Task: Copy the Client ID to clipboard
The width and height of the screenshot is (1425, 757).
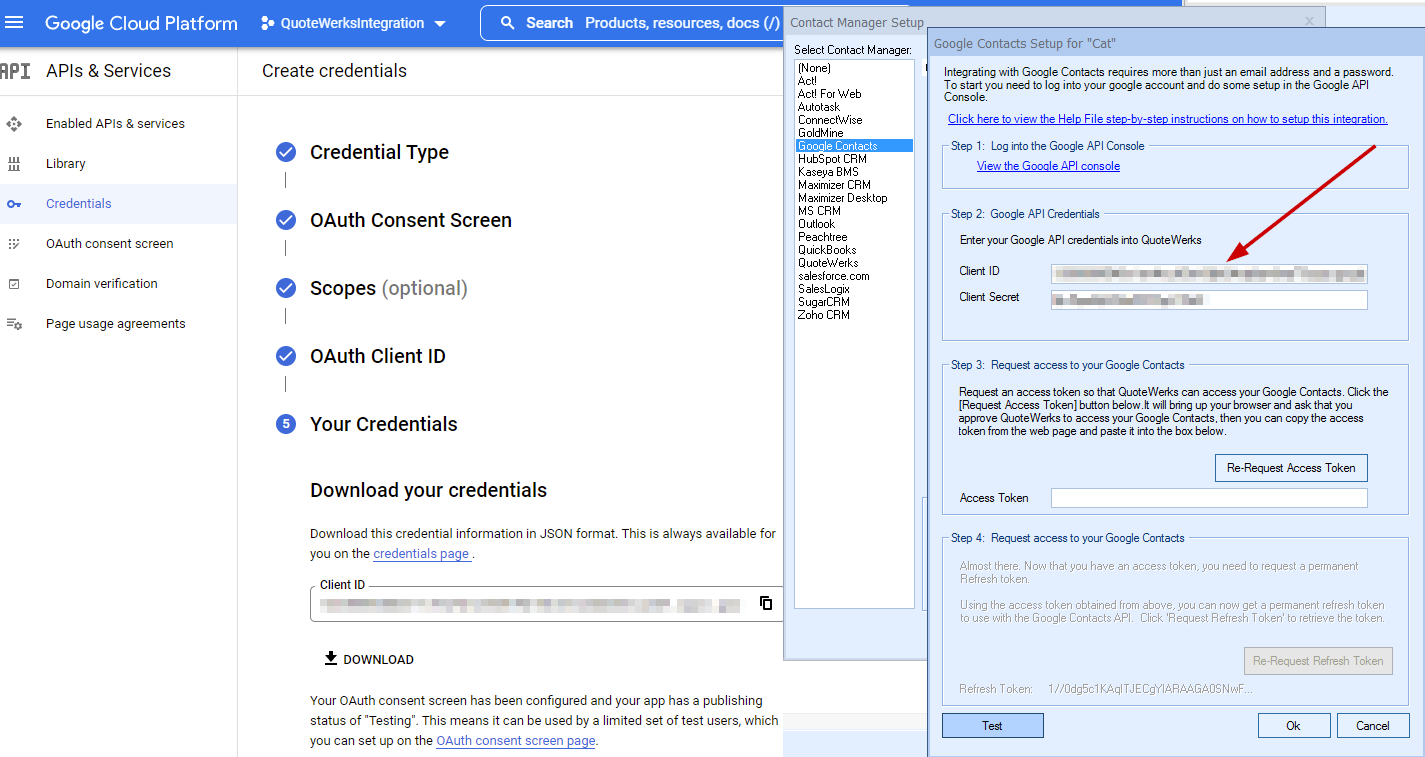Action: 766,603
